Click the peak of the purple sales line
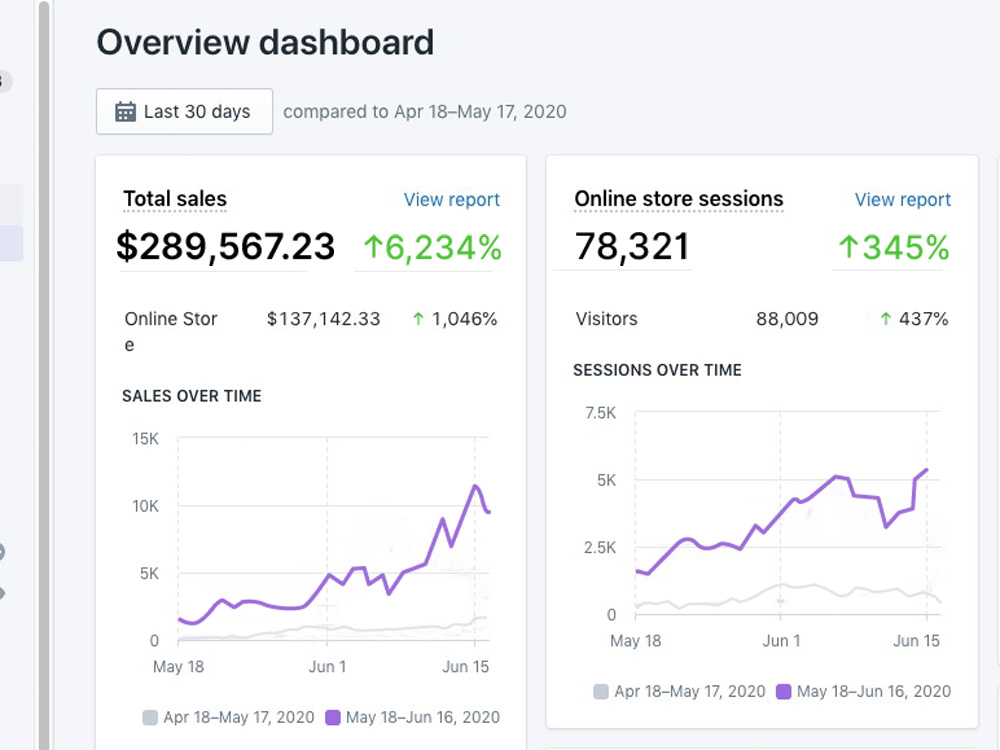The image size is (1000, 750). point(475,487)
